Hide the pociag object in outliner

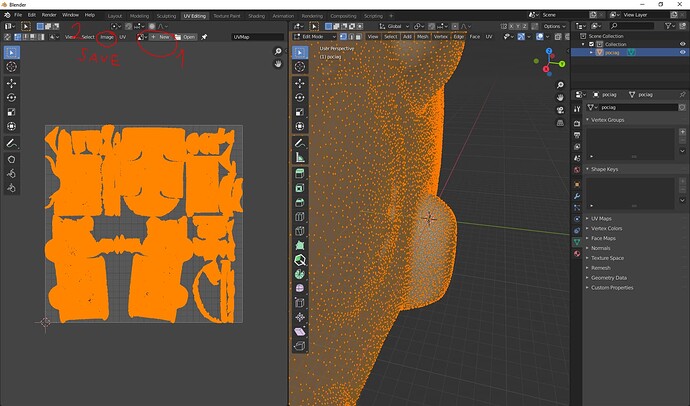[x=682, y=52]
